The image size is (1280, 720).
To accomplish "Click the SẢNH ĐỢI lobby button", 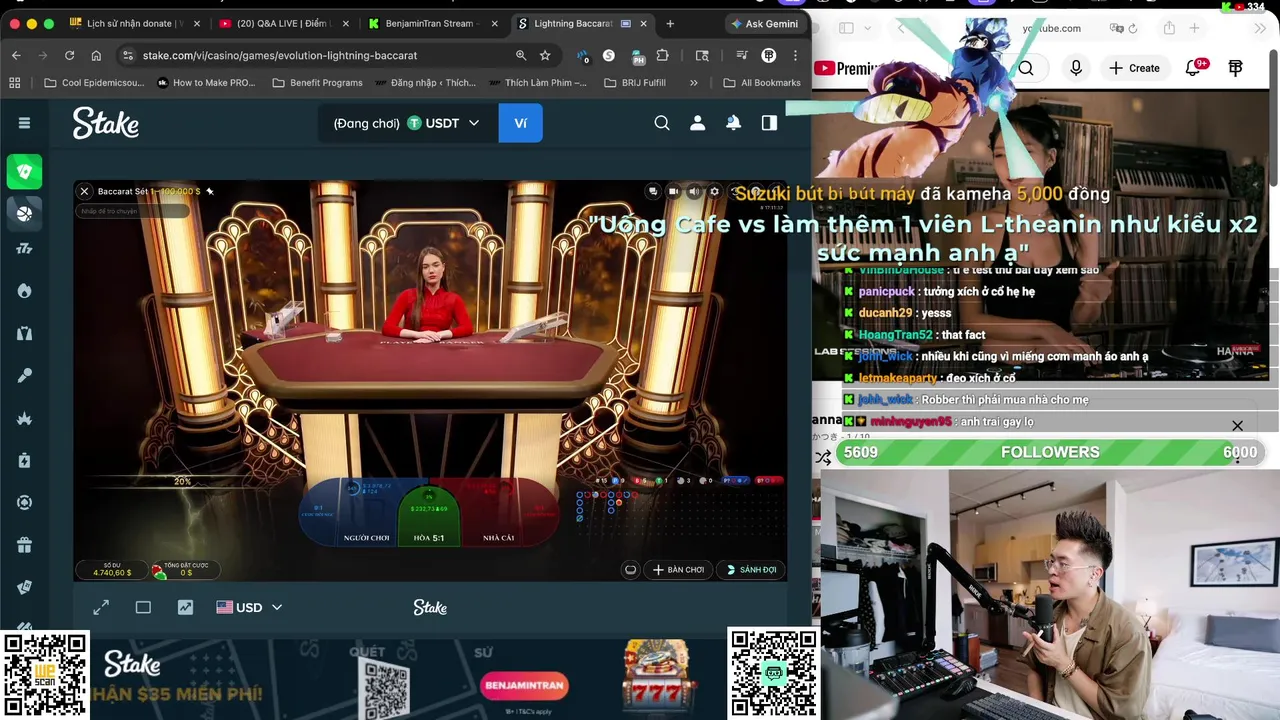I will pyautogui.click(x=752, y=569).
